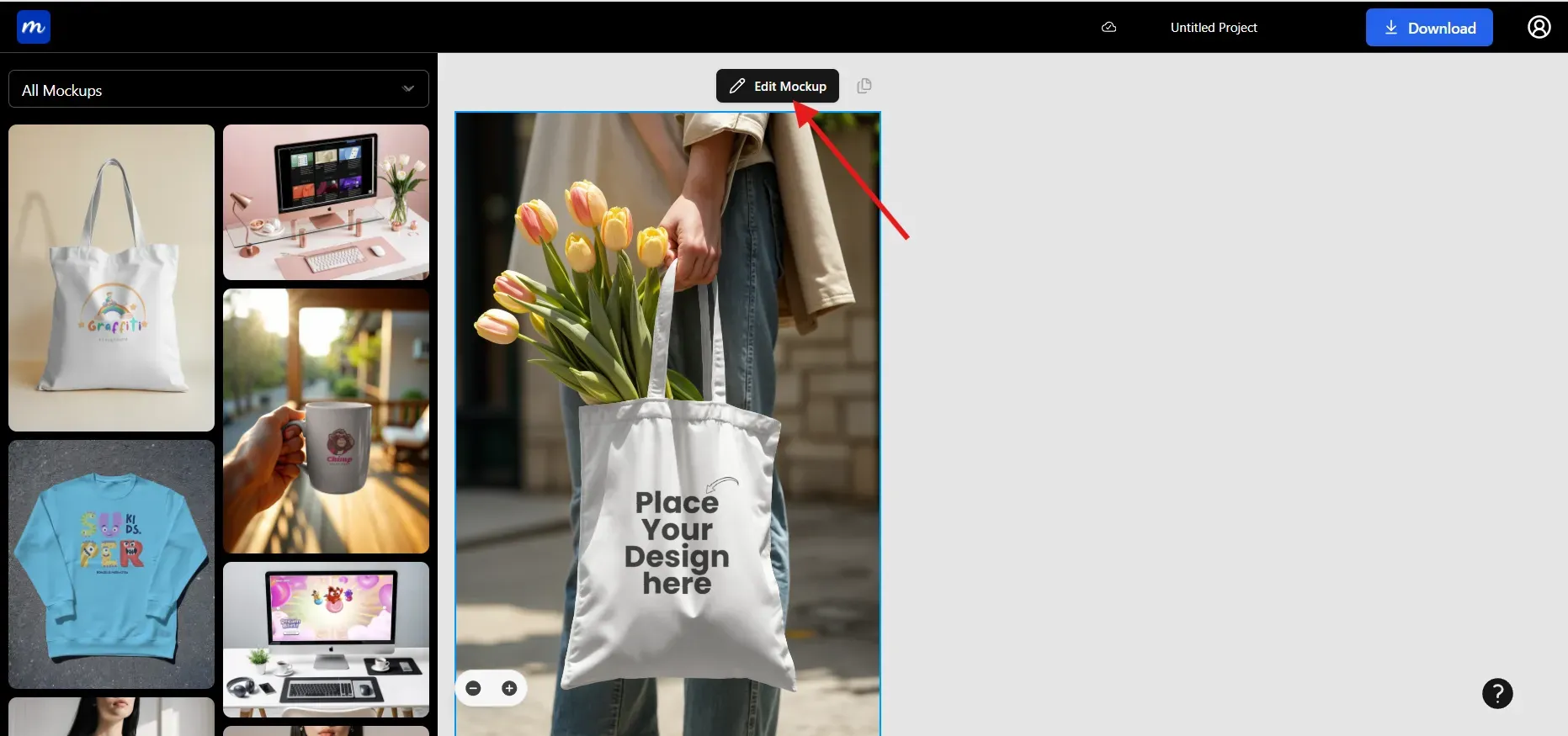
Task: Select the white desk iMac mockup thumbnail
Action: 326,639
